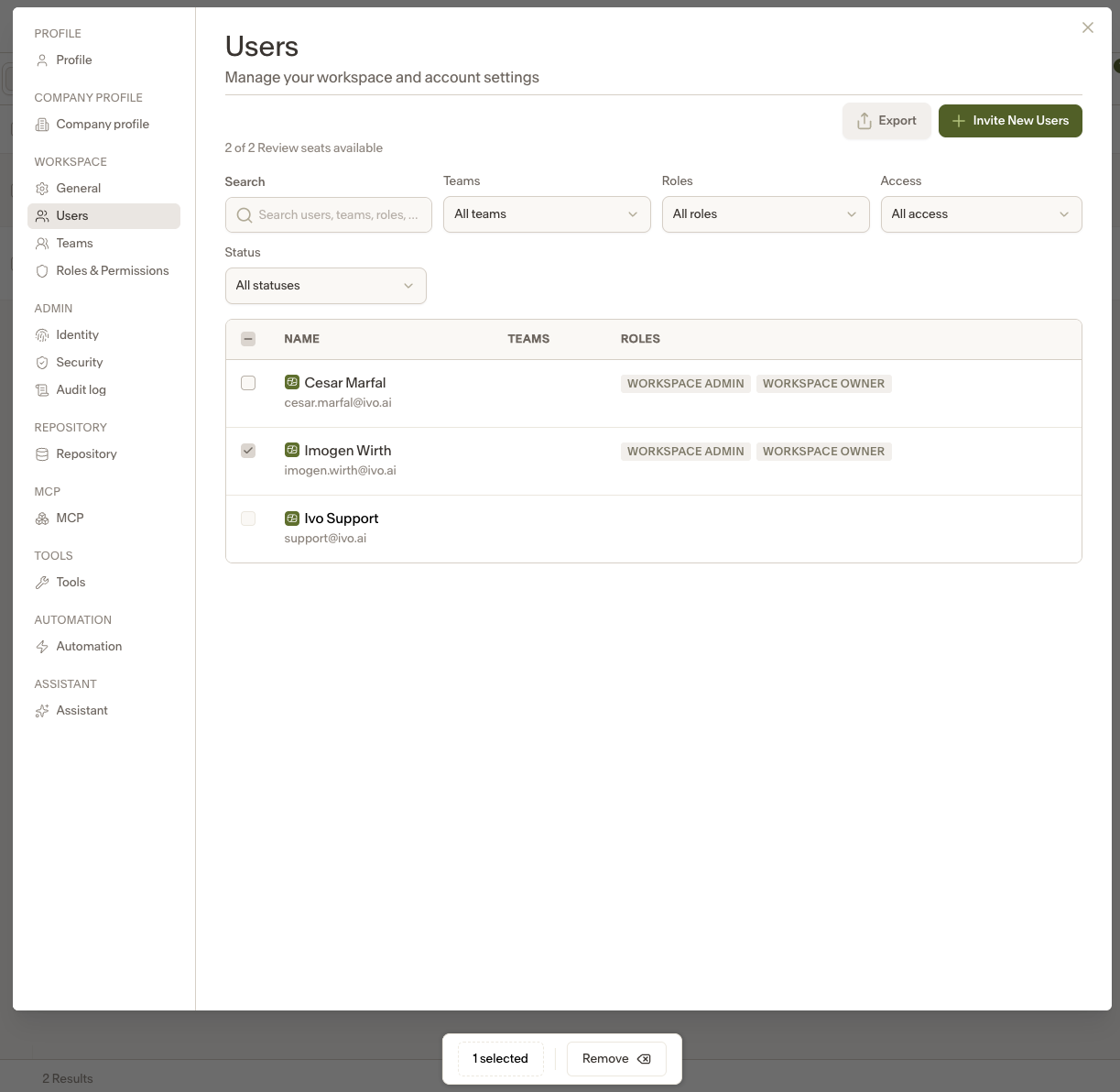The image size is (1120, 1092).
Task: Open the MCP settings page
Action: (x=104, y=519)
